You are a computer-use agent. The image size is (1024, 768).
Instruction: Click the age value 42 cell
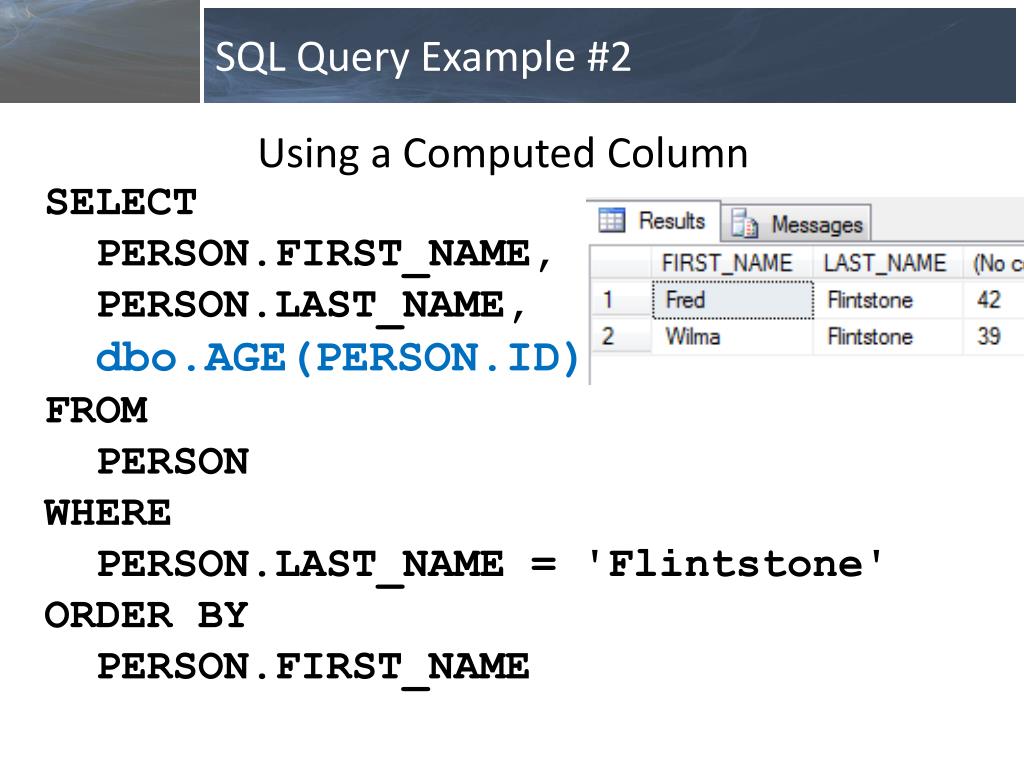pyautogui.click(x=993, y=299)
